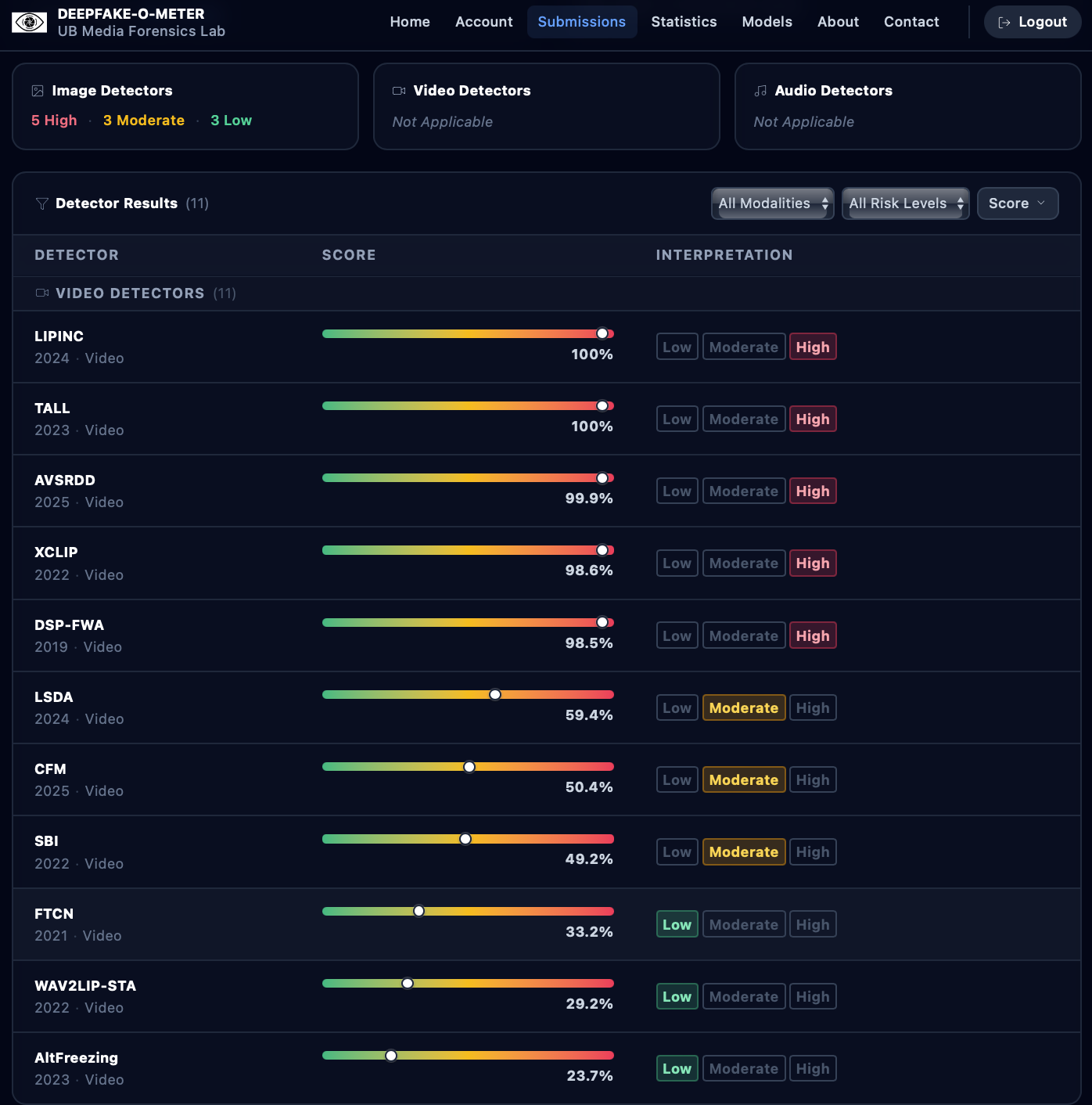
Task: Click the Audio Detectors music note icon
Action: coord(760,91)
